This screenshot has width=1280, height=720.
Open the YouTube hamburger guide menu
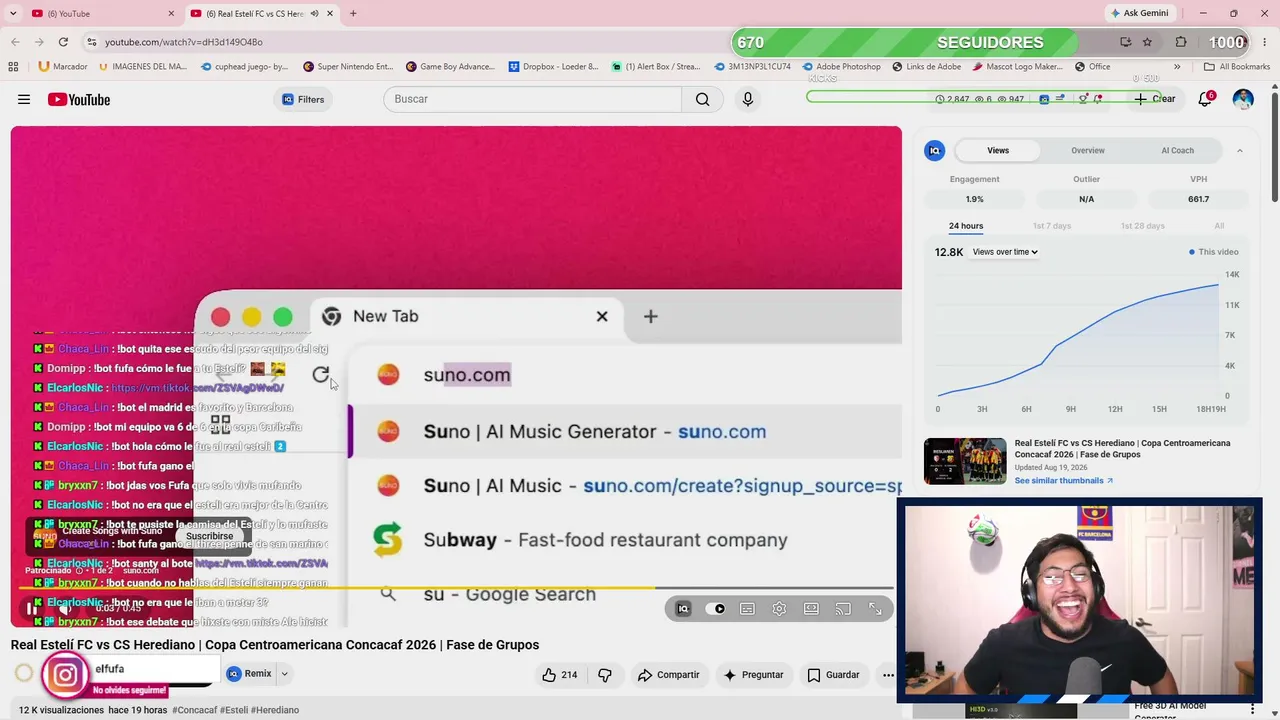[24, 99]
